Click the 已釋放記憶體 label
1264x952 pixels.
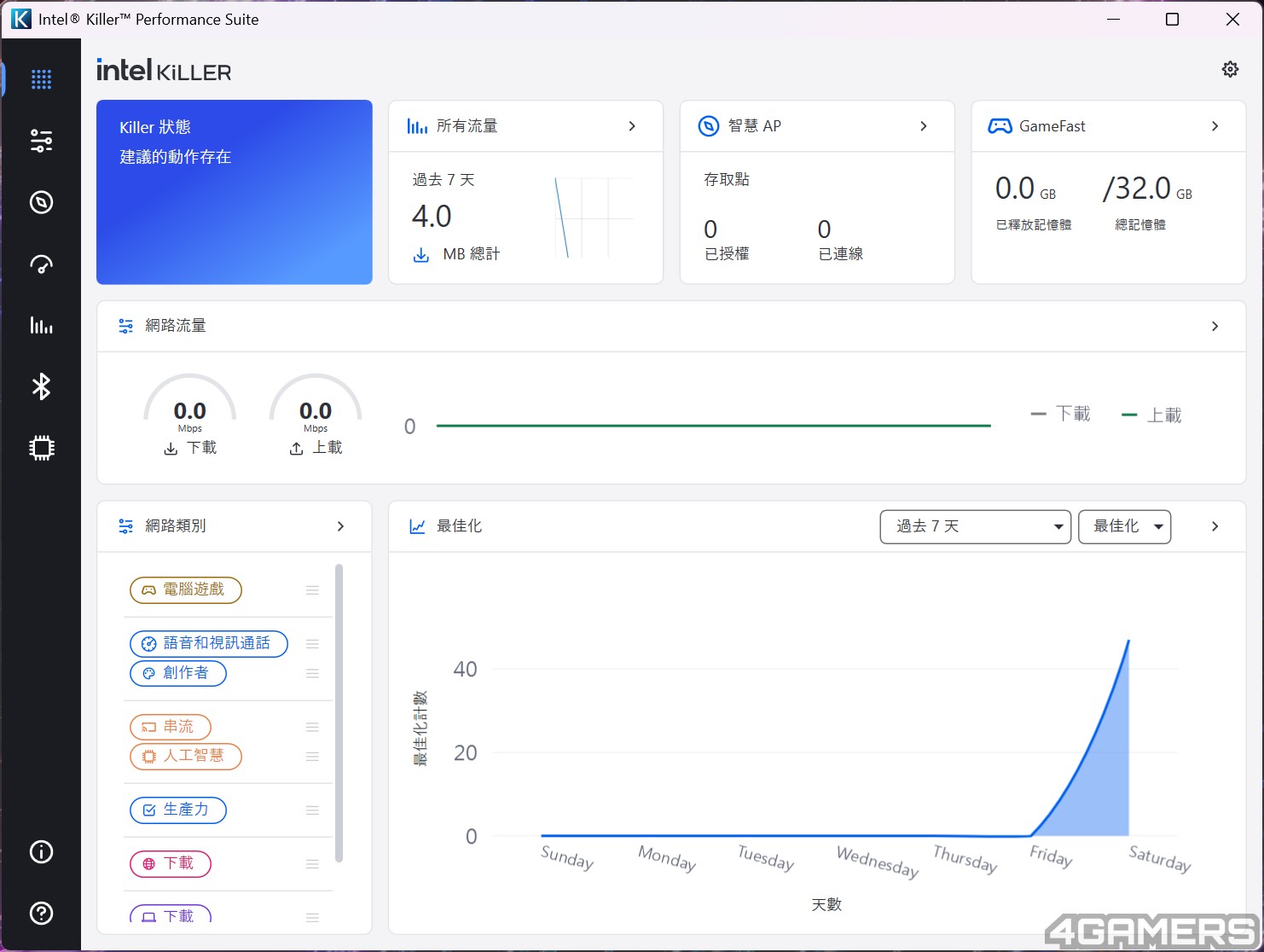(x=1034, y=225)
